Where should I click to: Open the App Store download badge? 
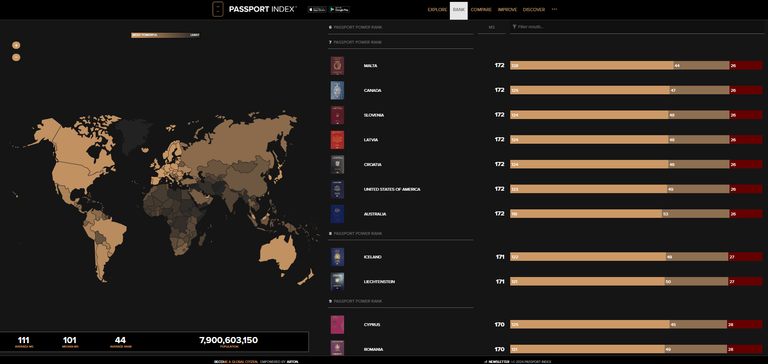point(316,9)
